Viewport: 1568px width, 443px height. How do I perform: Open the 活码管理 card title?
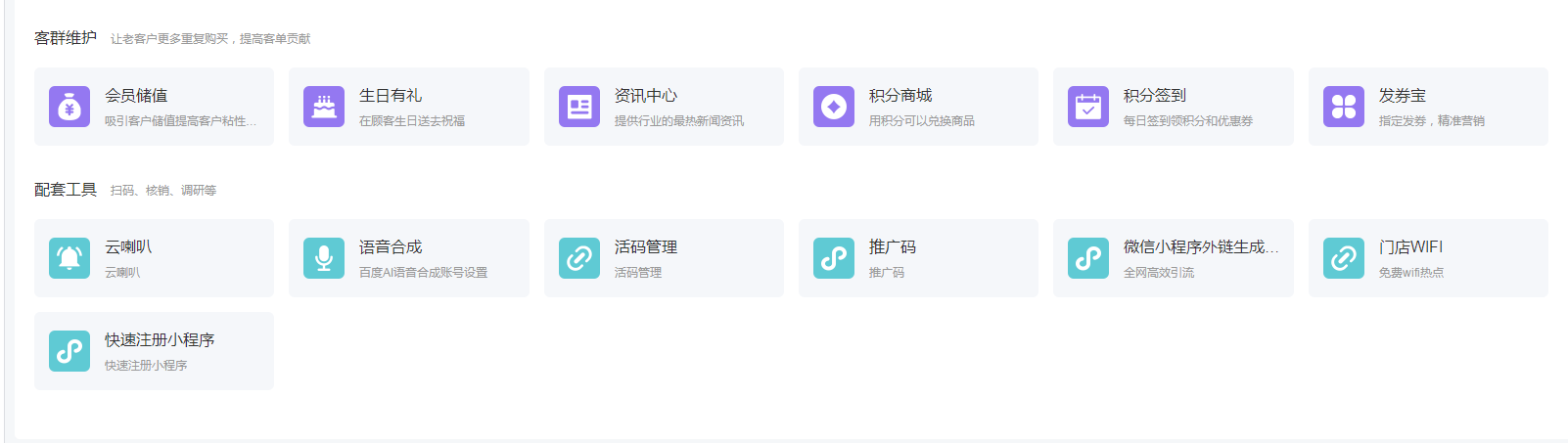tap(646, 247)
